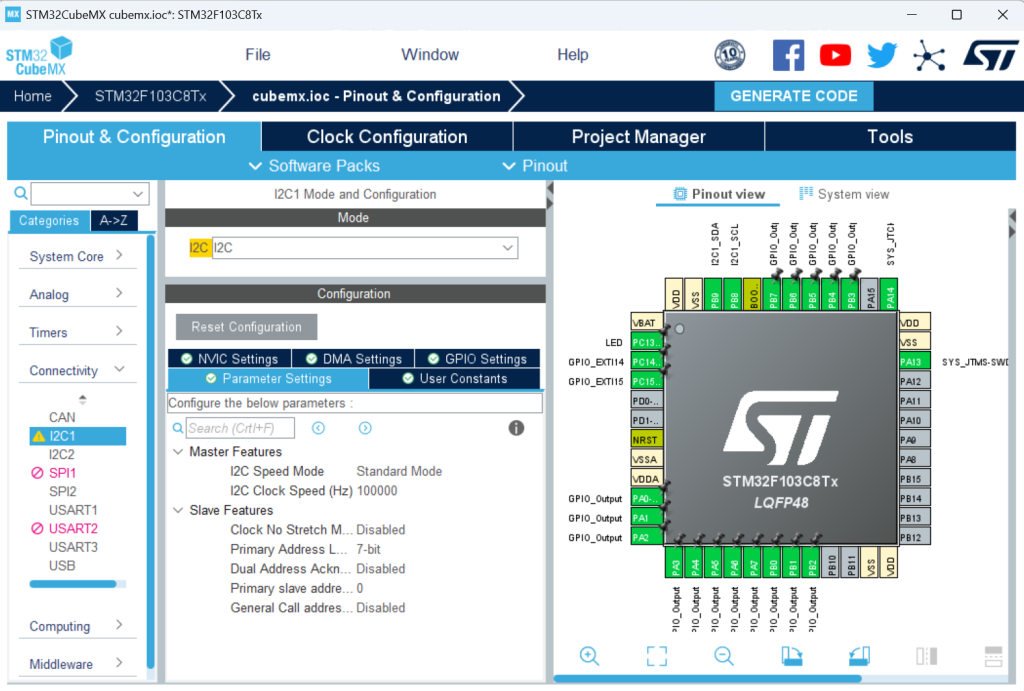
Task: Click the unassigned PA10 pin
Action: point(915,420)
